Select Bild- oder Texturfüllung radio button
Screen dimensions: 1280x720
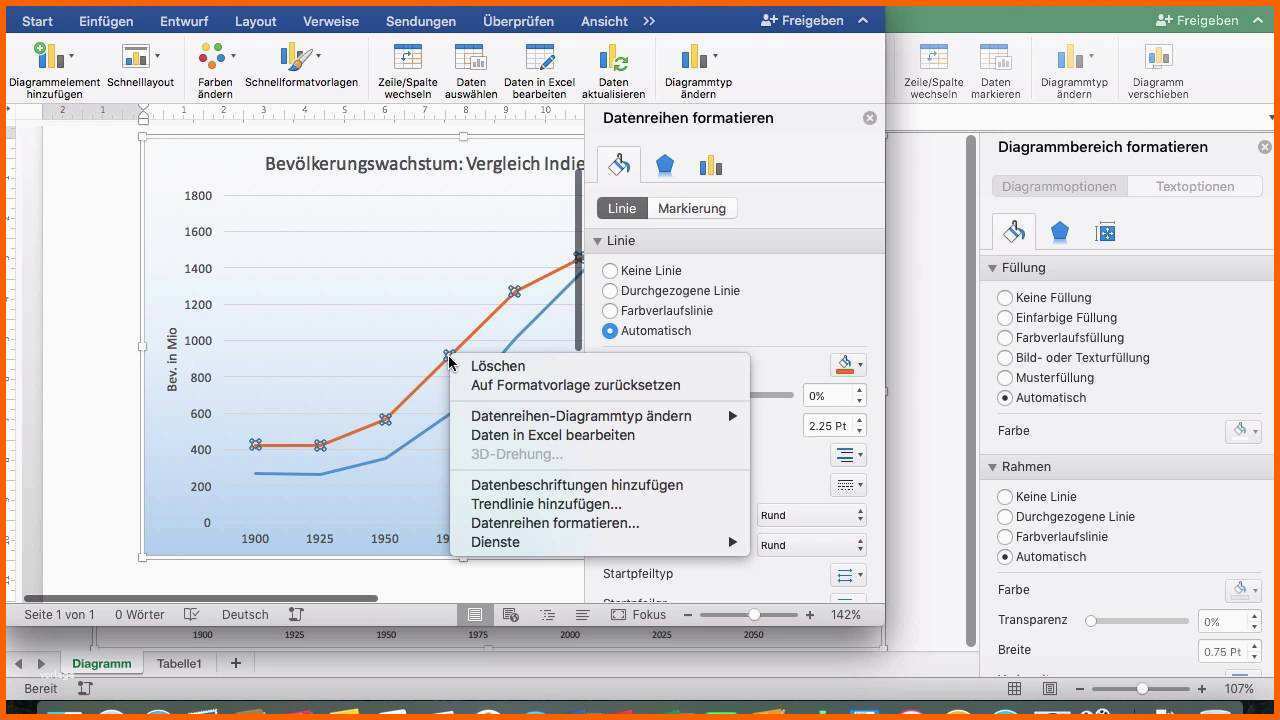click(x=1005, y=358)
